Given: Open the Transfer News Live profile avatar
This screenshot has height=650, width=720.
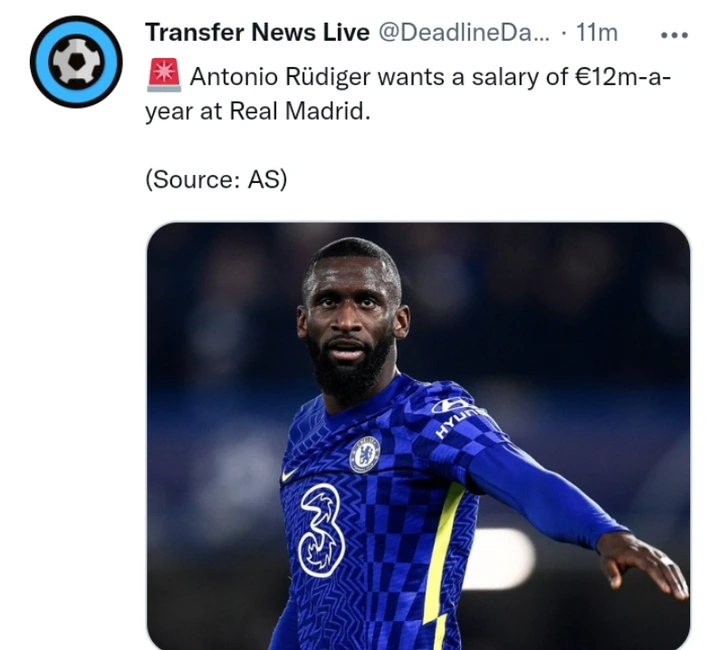Looking at the screenshot, I should click(x=76, y=62).
